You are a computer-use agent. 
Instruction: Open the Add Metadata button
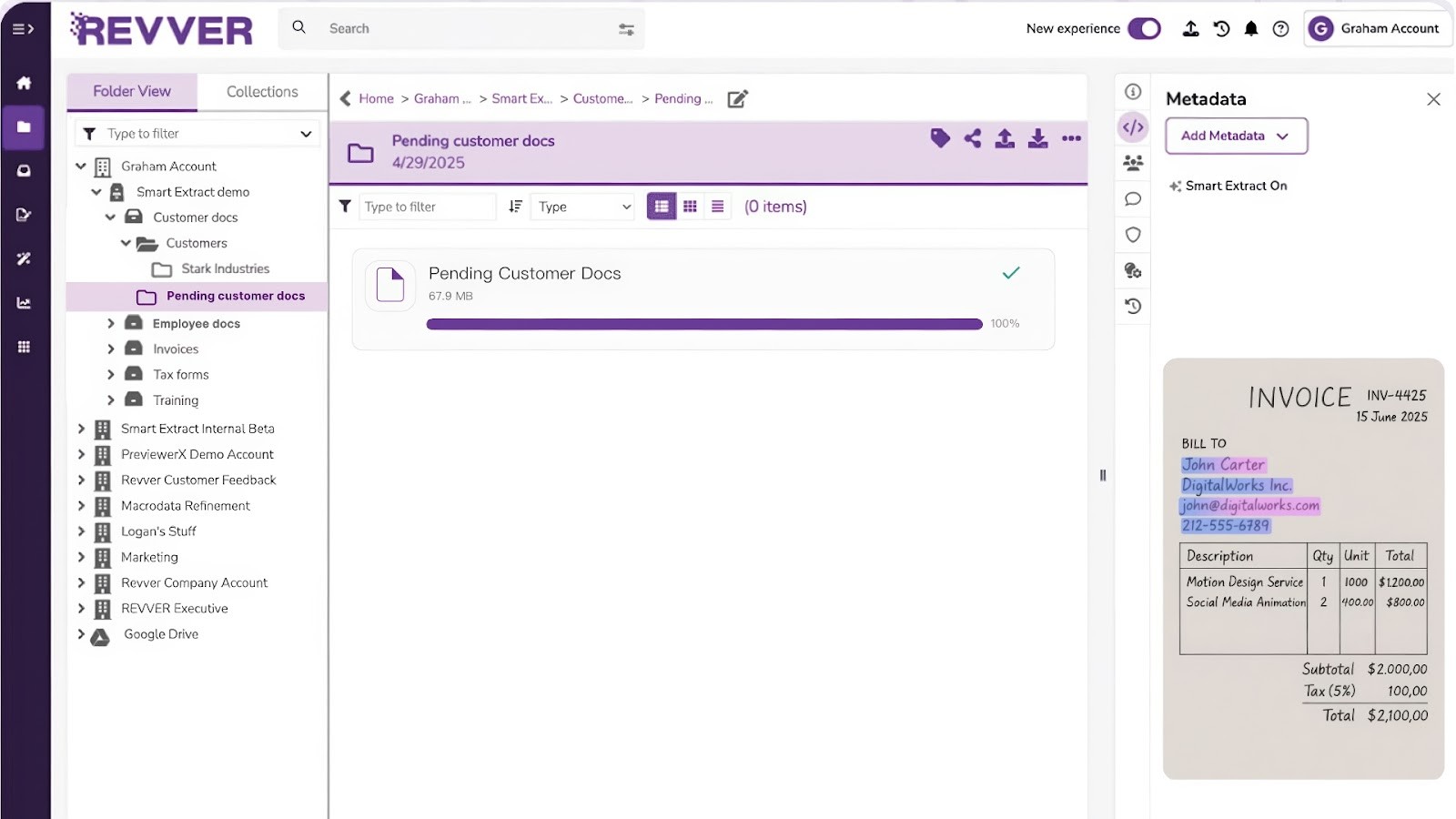[x=1235, y=136]
